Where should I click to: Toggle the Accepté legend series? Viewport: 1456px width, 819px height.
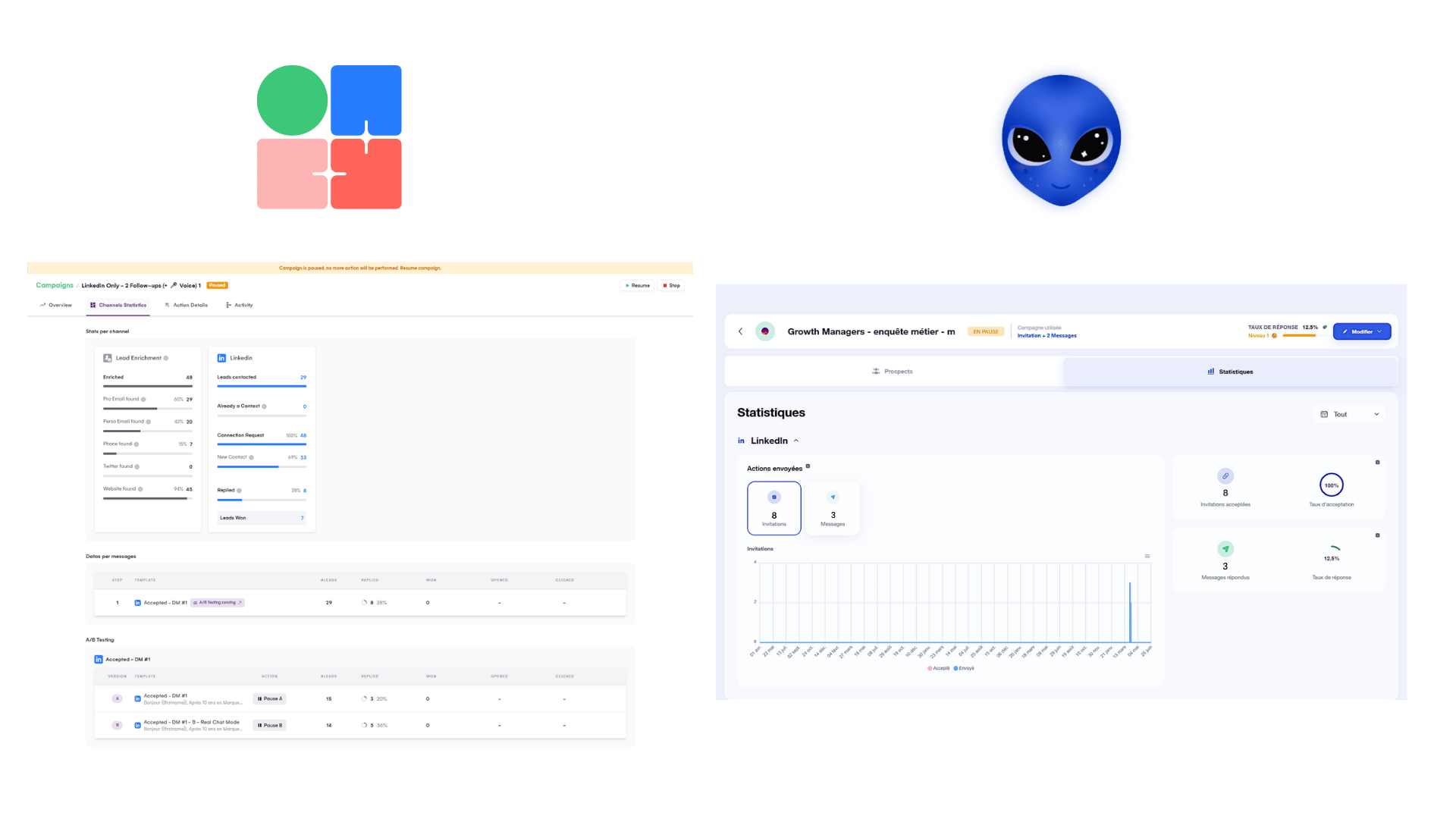click(939, 669)
